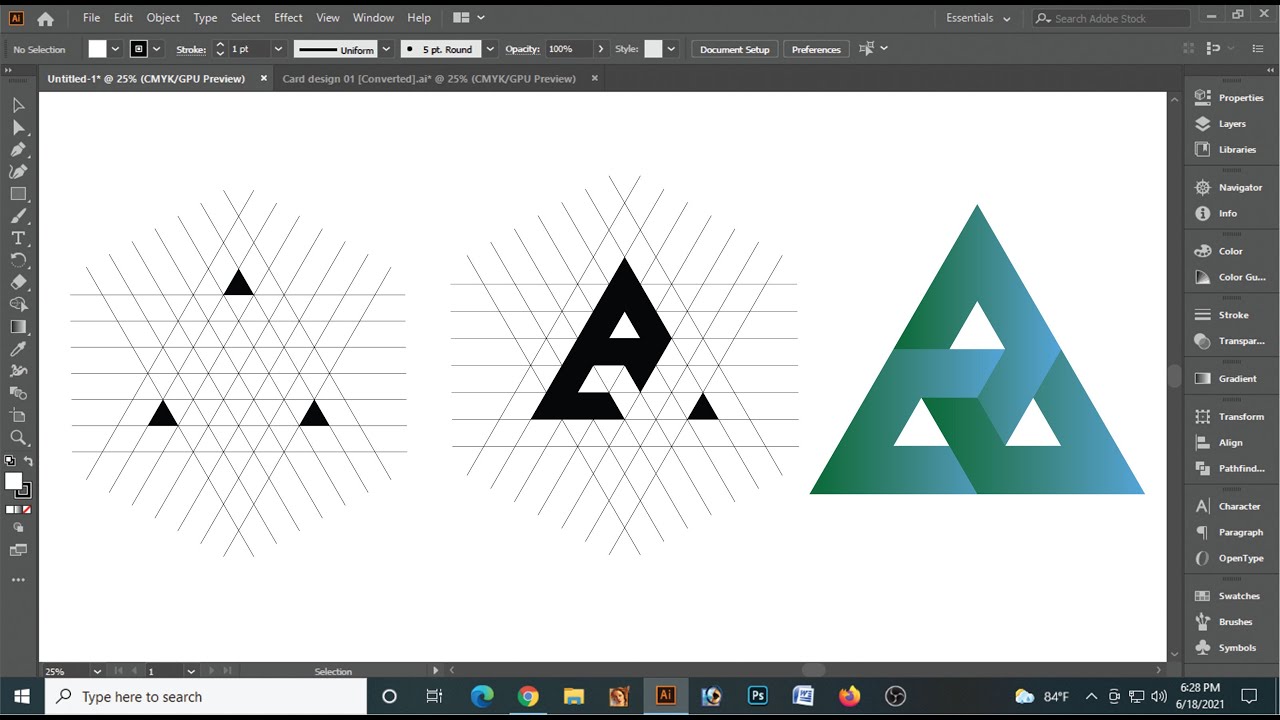Screen dimensions: 1280x720
Task: Open the graphic Style dropdown
Action: [671, 49]
